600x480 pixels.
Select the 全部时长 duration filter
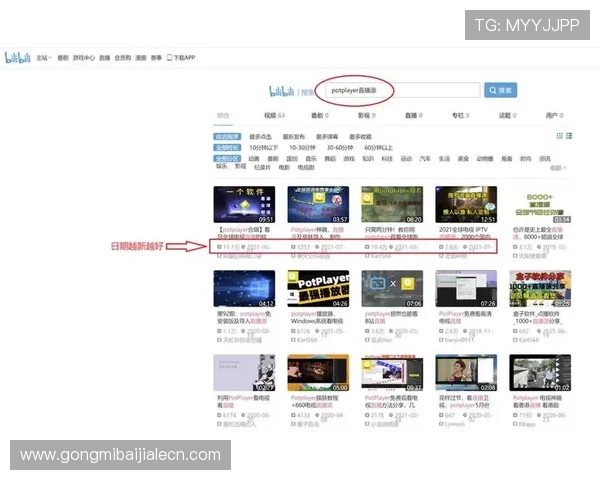pyautogui.click(x=227, y=147)
